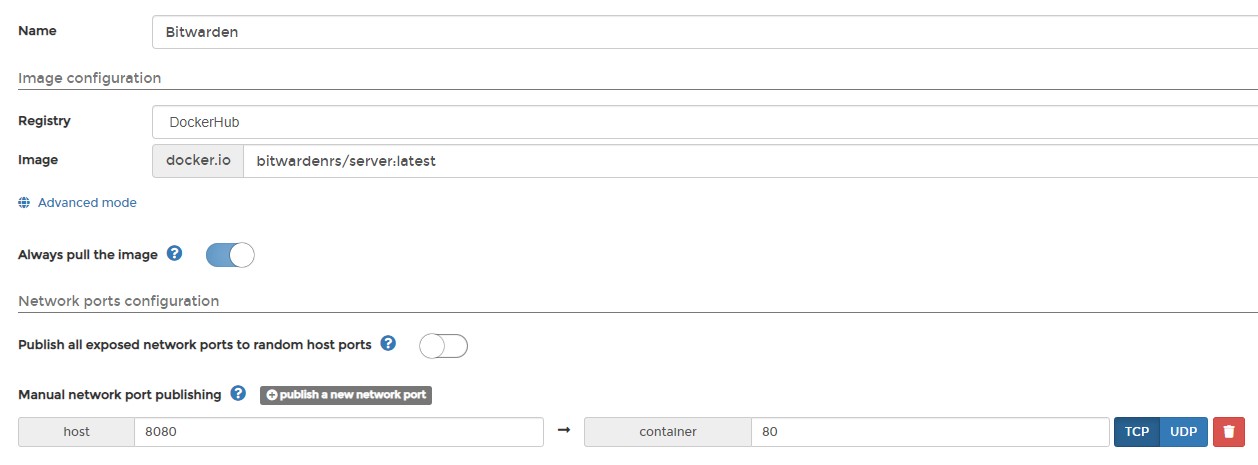Viewport: 1258px width, 465px height.
Task: Click the Manual network port publishing label
Action: click(x=120, y=394)
